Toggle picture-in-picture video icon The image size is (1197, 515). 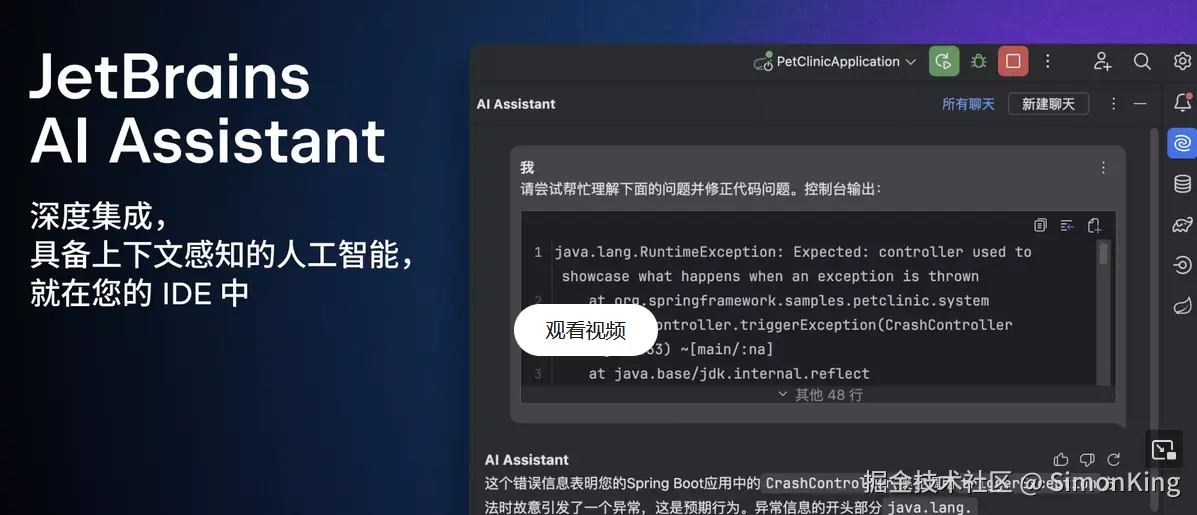(x=1164, y=450)
